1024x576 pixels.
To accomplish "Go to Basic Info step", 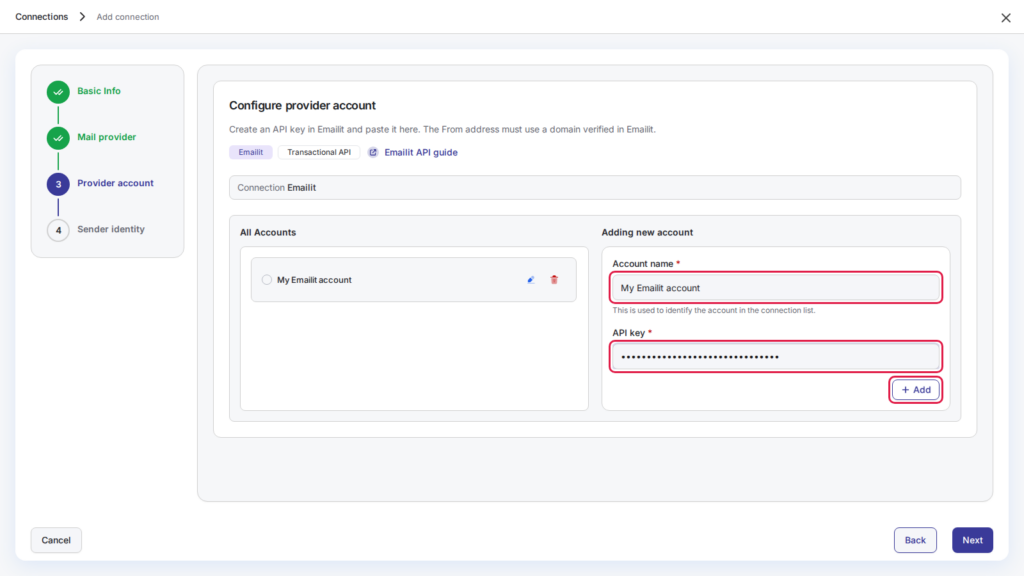I will (x=58, y=92).
